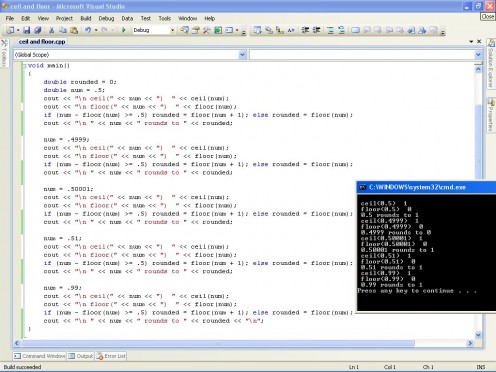
Task: Click the cmd.exe window title icon
Action: tap(362, 187)
